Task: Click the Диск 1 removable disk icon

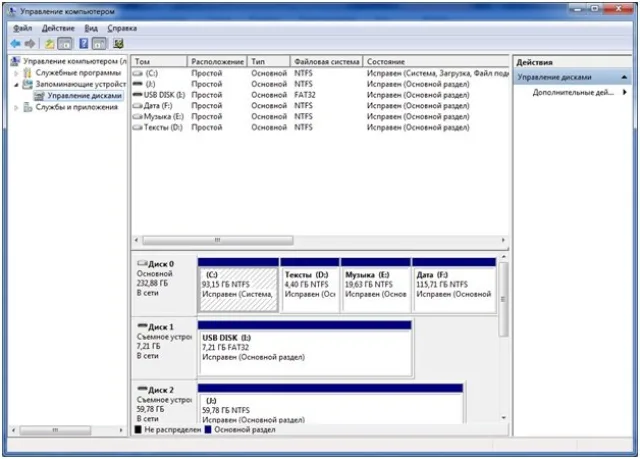Action: pyautogui.click(x=142, y=326)
